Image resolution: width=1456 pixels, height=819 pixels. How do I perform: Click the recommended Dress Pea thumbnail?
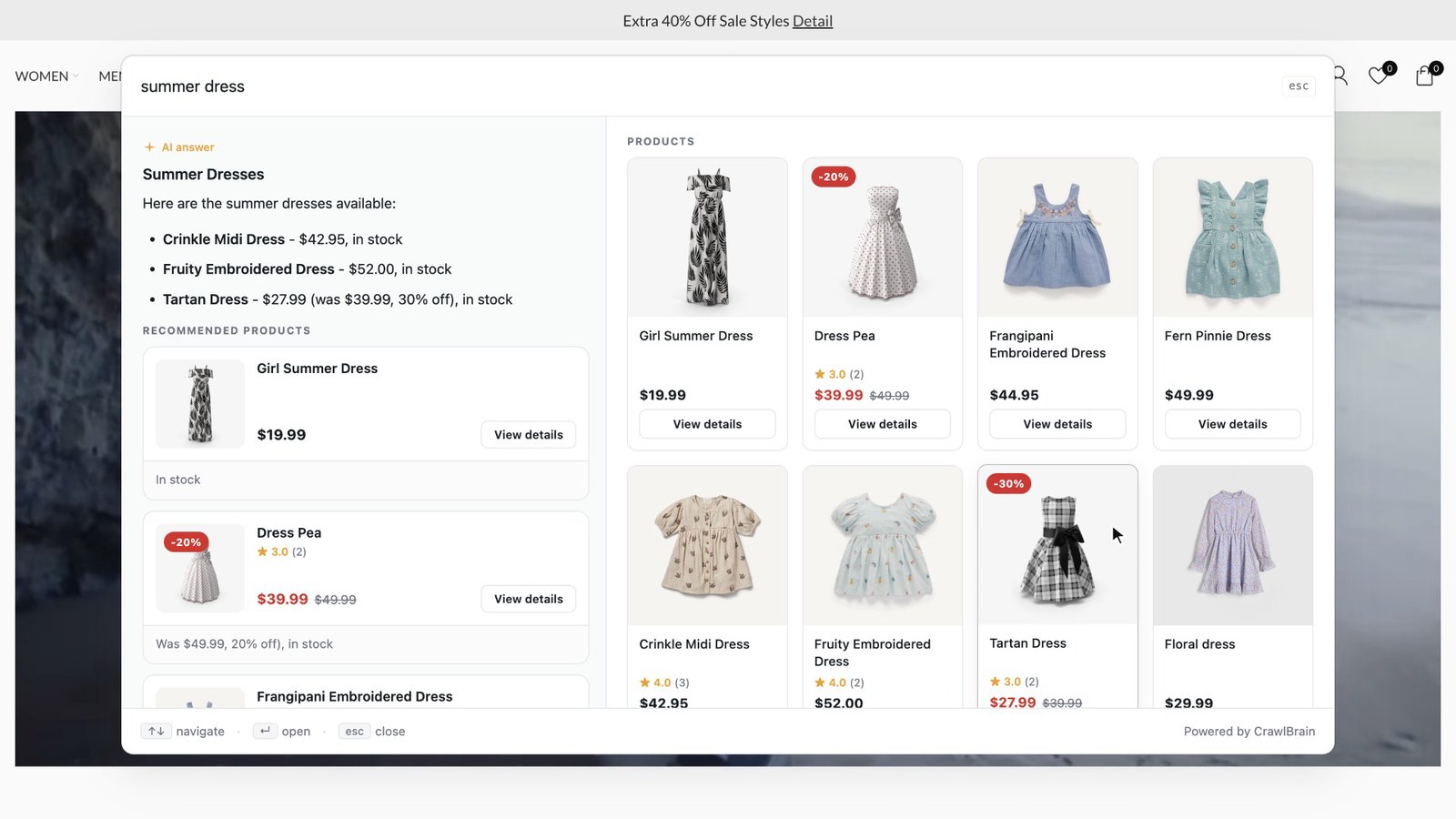coord(200,568)
